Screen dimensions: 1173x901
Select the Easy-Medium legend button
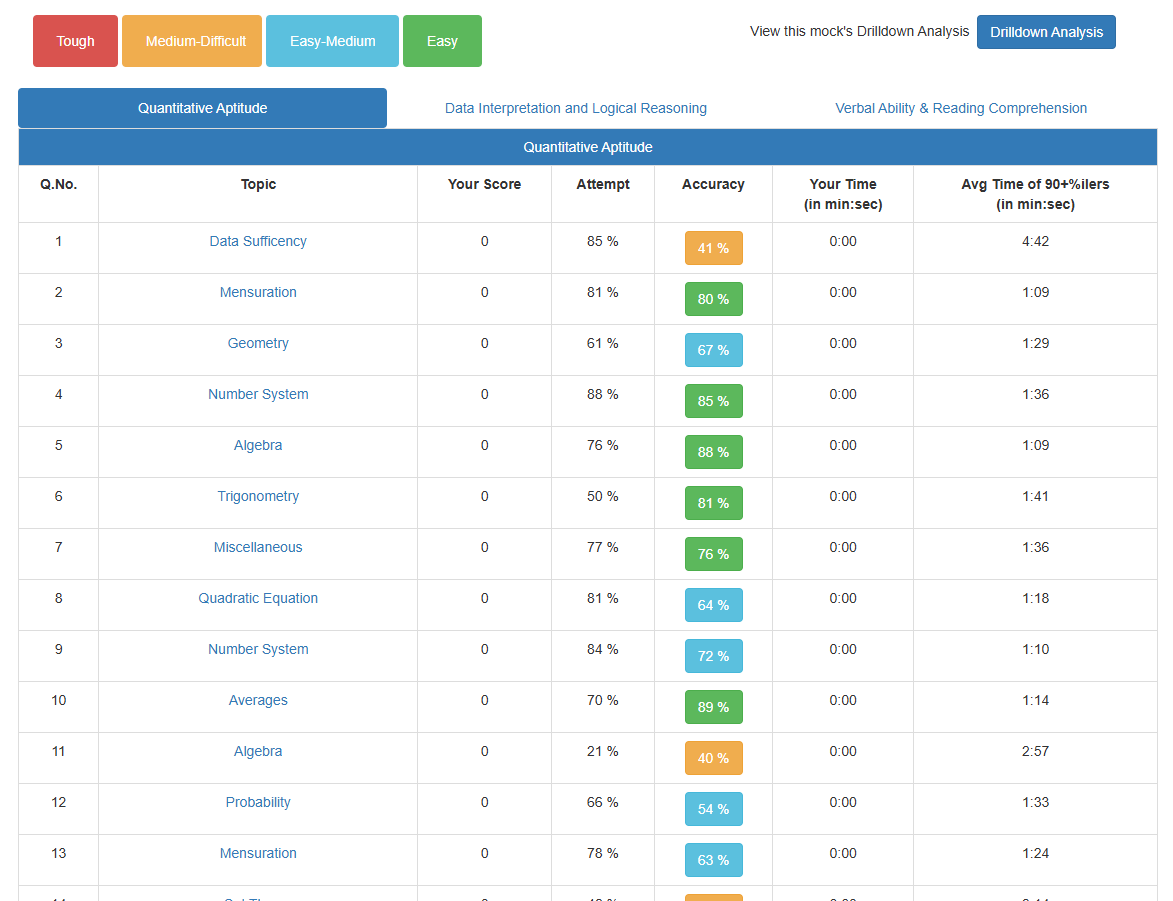[332, 41]
